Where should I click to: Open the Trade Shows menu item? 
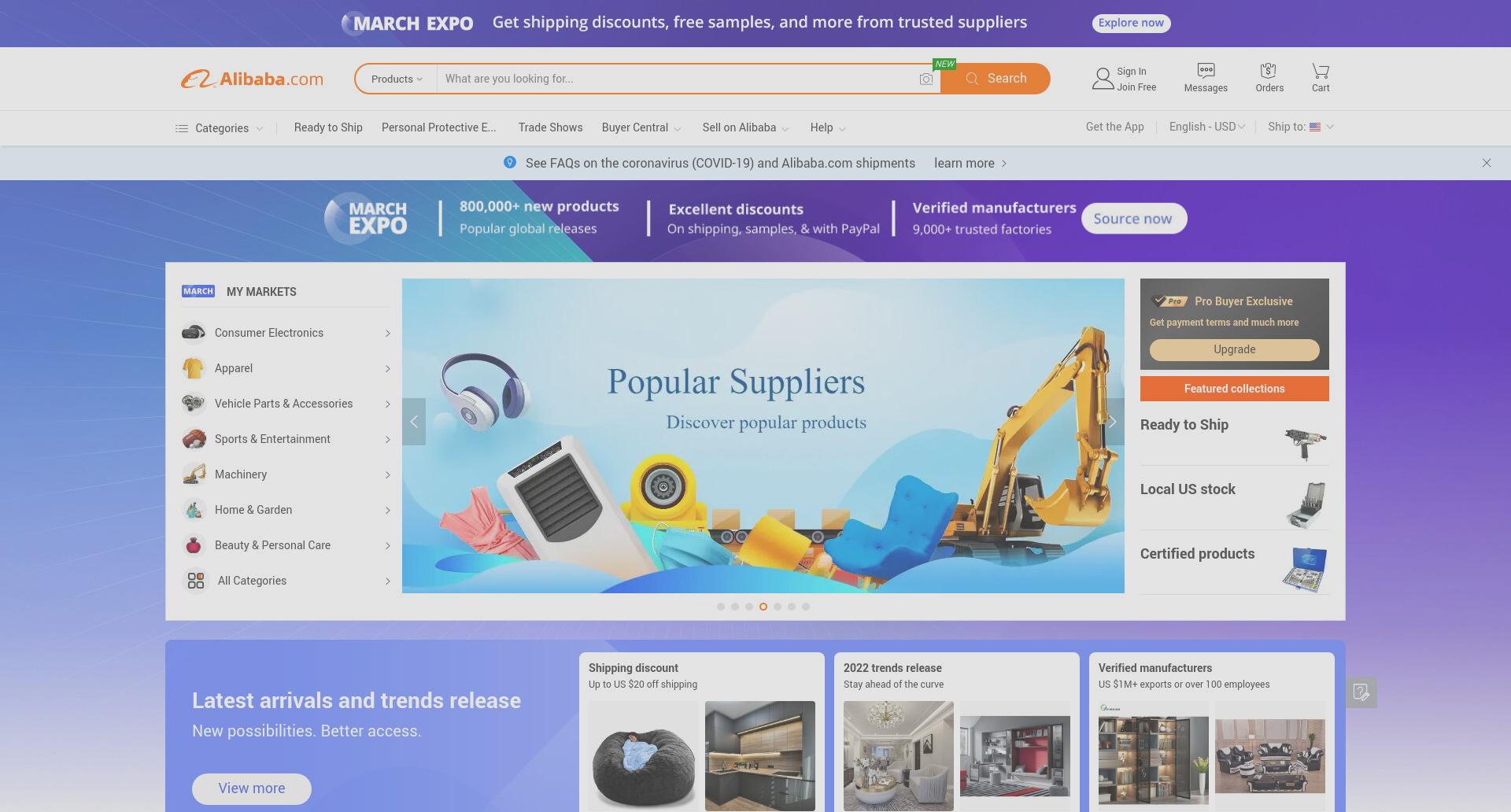coord(551,127)
